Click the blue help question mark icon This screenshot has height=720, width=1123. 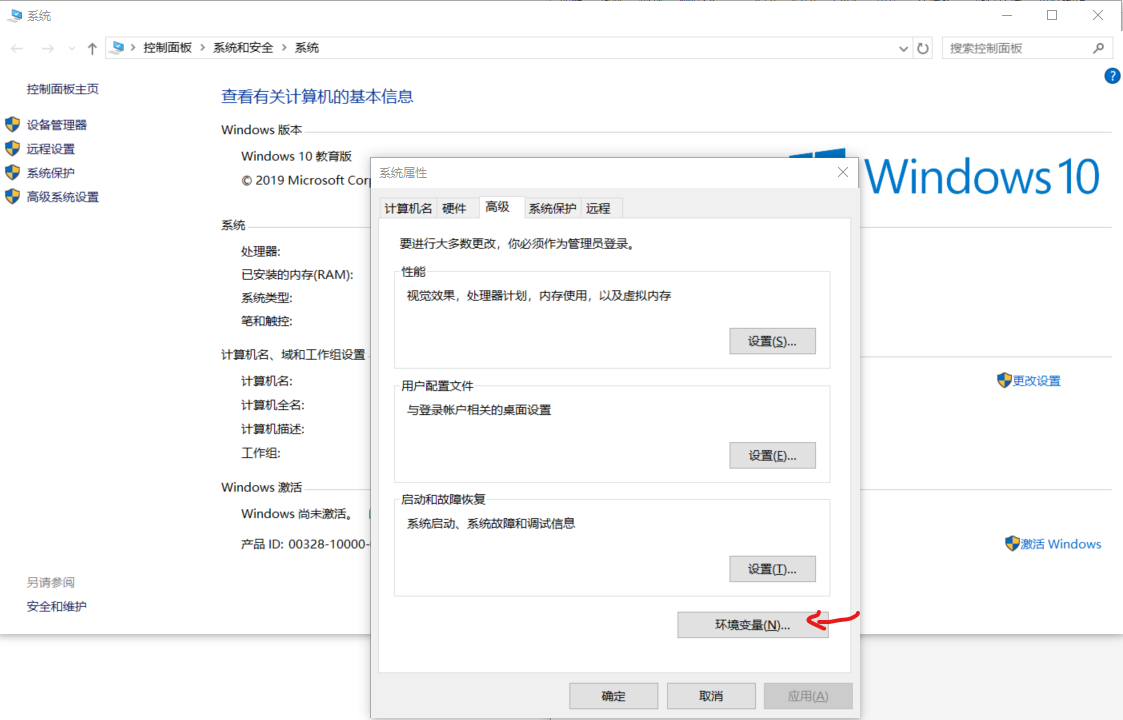point(1112,75)
